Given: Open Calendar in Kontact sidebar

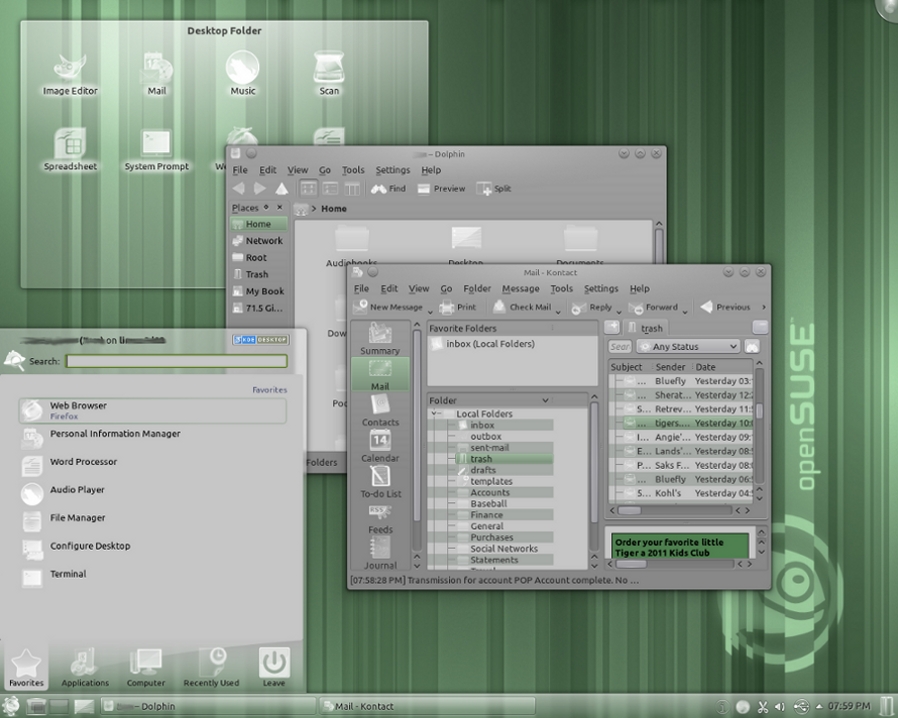Looking at the screenshot, I should pos(380,447).
